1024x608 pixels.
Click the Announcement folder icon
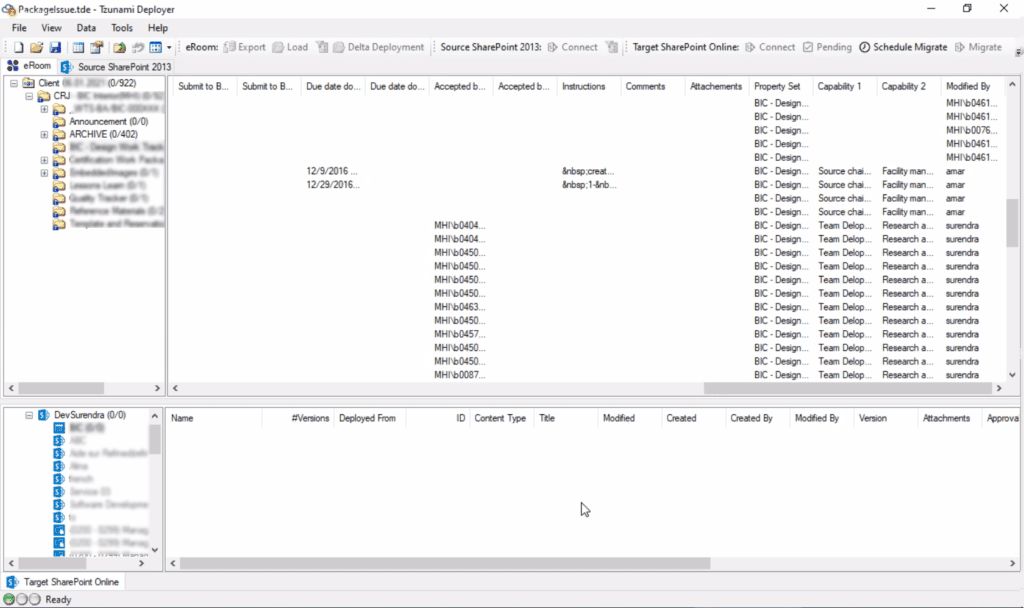[x=59, y=121]
